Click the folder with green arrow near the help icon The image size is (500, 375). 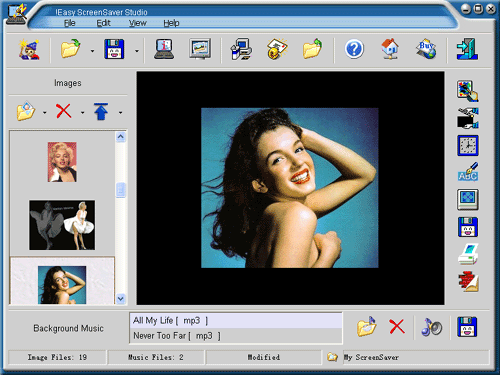(x=313, y=48)
